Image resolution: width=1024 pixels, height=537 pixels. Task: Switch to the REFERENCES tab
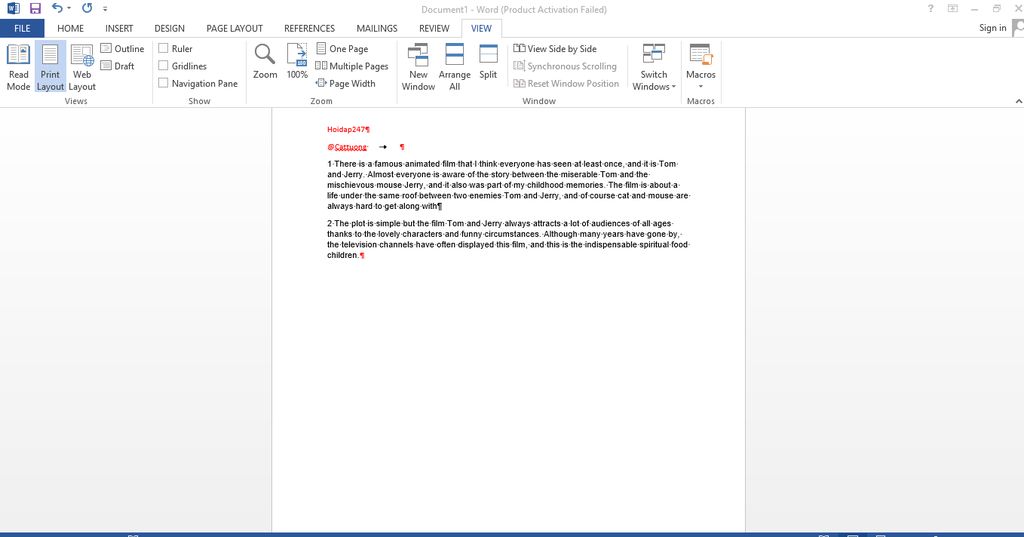coord(310,28)
